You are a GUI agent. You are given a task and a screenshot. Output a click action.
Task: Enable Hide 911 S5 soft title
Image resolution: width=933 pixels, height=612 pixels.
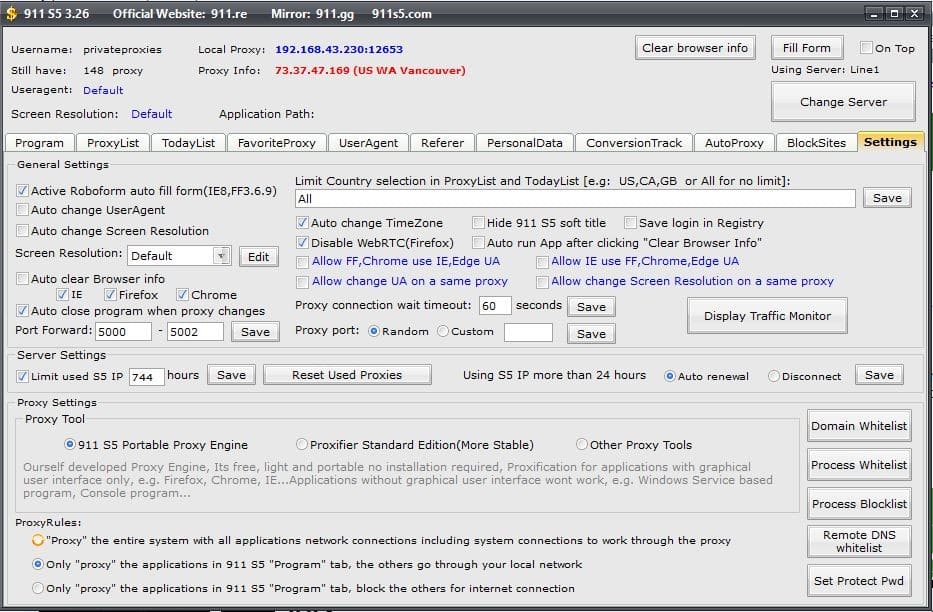tap(478, 223)
